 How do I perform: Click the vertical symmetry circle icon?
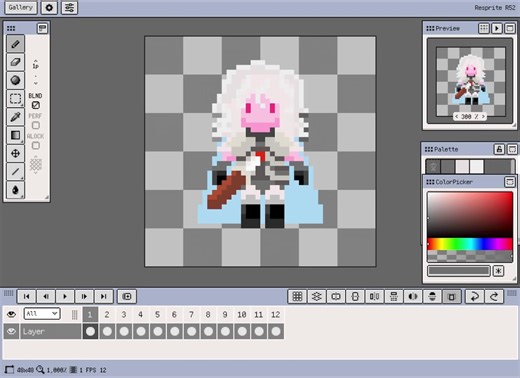(432, 296)
